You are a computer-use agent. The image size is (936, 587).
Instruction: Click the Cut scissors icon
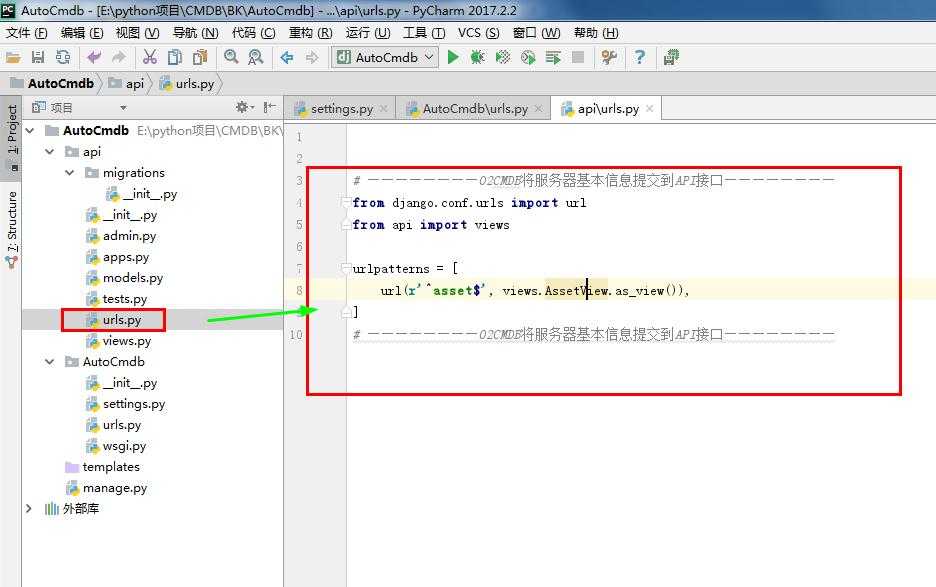point(149,57)
